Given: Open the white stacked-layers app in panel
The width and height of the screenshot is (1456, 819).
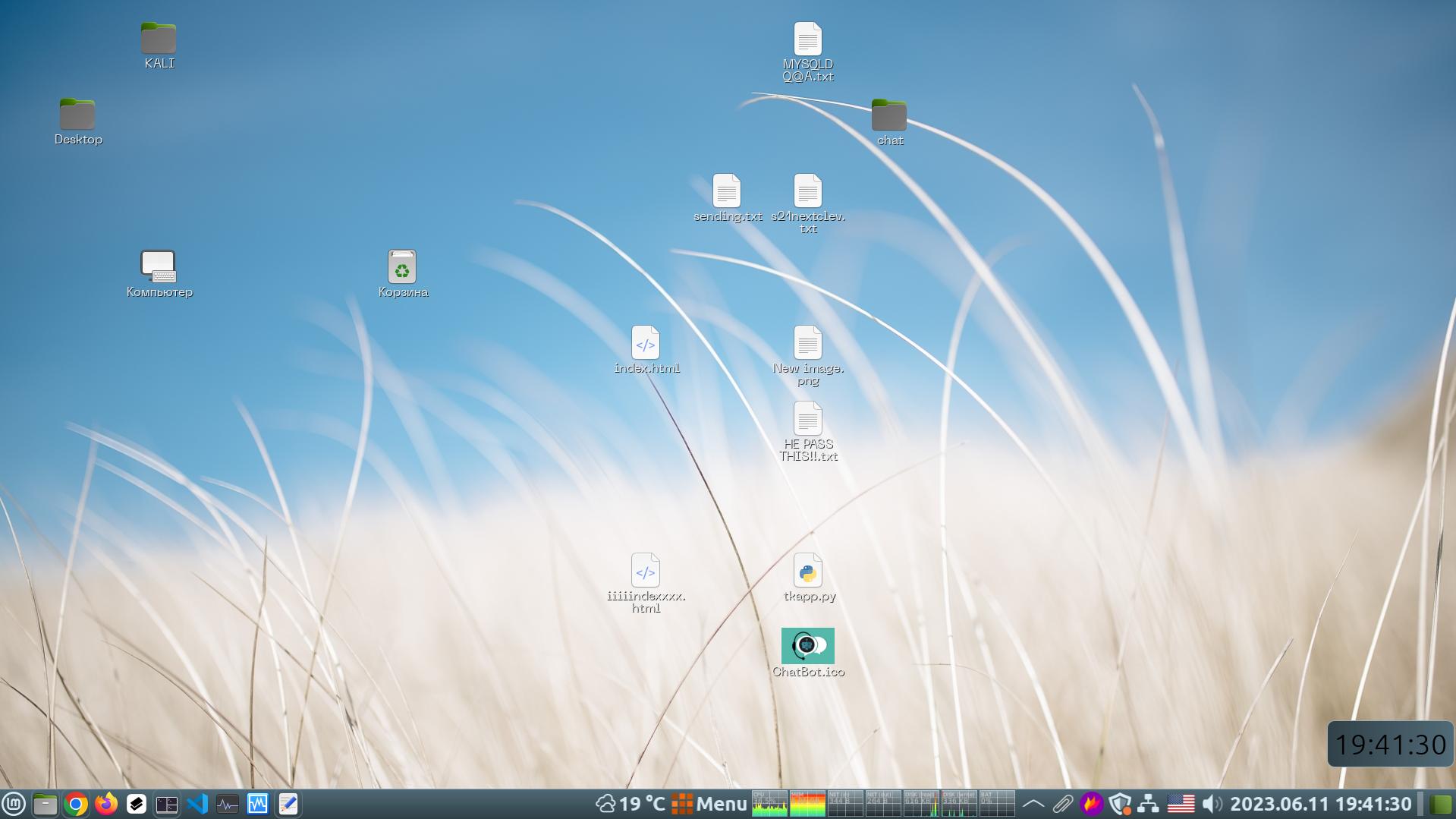Looking at the screenshot, I should click(137, 804).
